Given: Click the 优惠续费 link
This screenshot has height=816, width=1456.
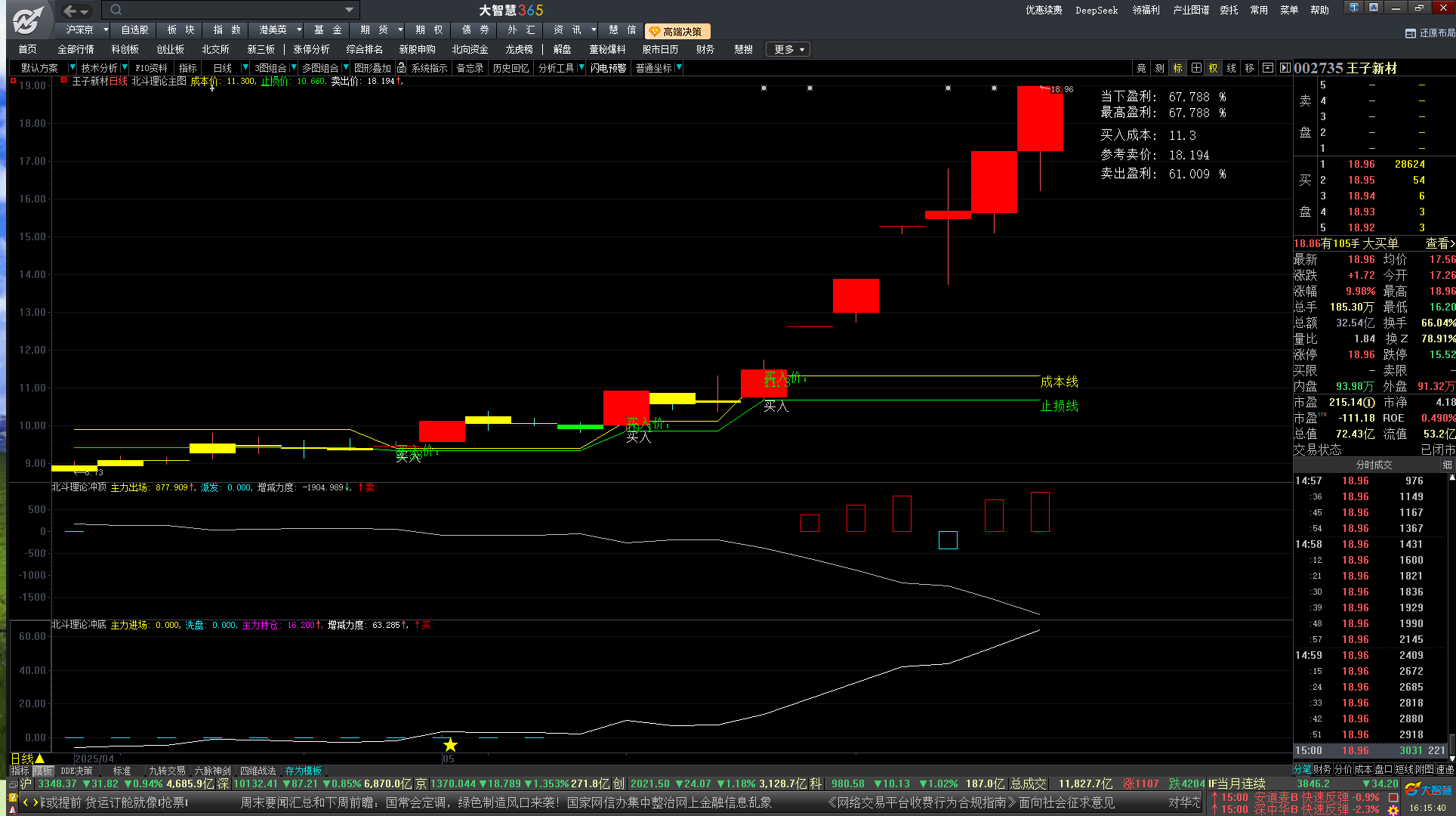Looking at the screenshot, I should [1044, 10].
